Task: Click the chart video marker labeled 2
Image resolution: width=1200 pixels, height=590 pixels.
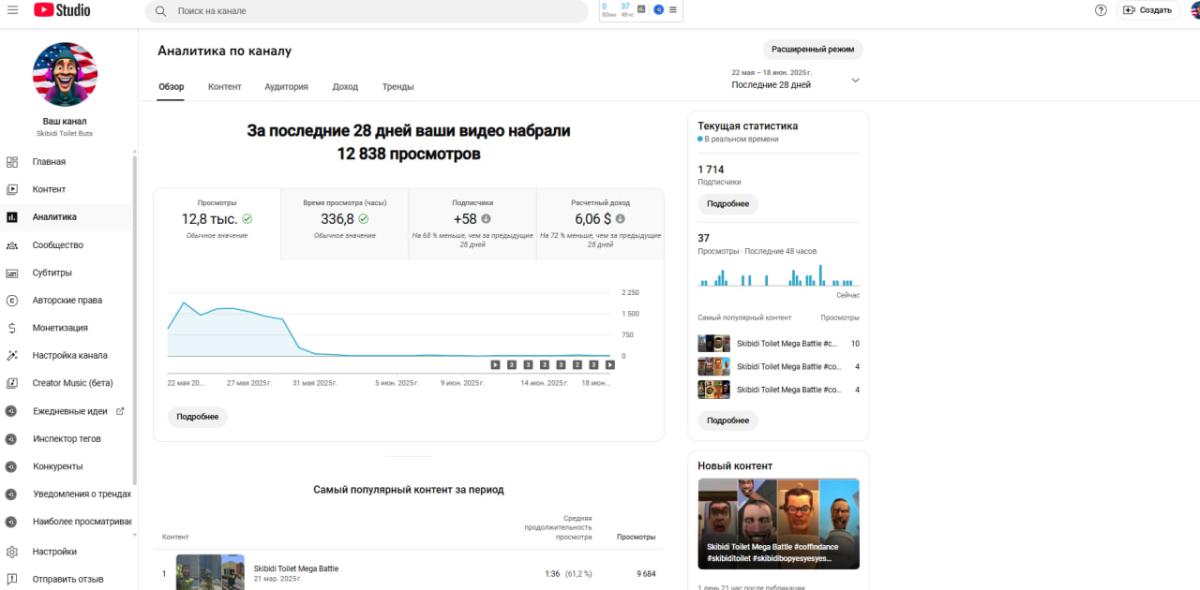Action: (577, 365)
